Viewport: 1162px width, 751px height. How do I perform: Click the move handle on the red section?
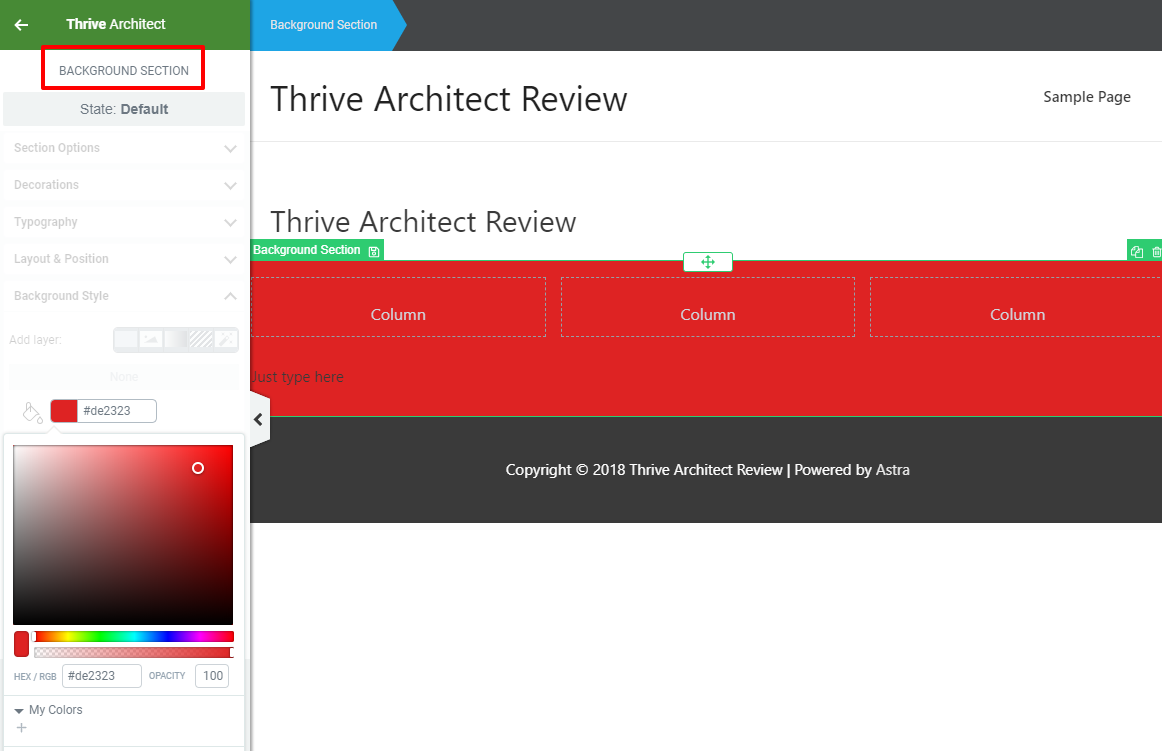708,262
